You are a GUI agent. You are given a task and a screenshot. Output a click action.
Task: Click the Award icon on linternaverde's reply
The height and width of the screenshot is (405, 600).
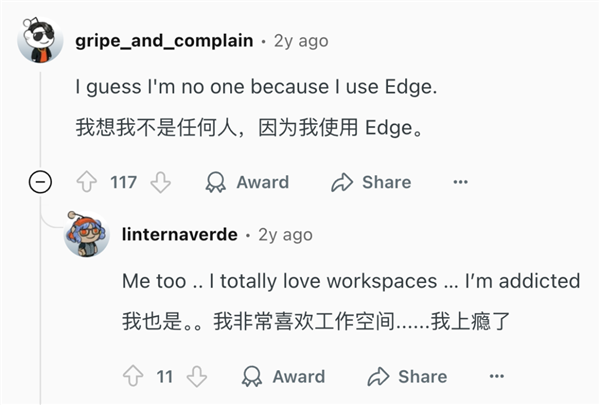coord(252,376)
